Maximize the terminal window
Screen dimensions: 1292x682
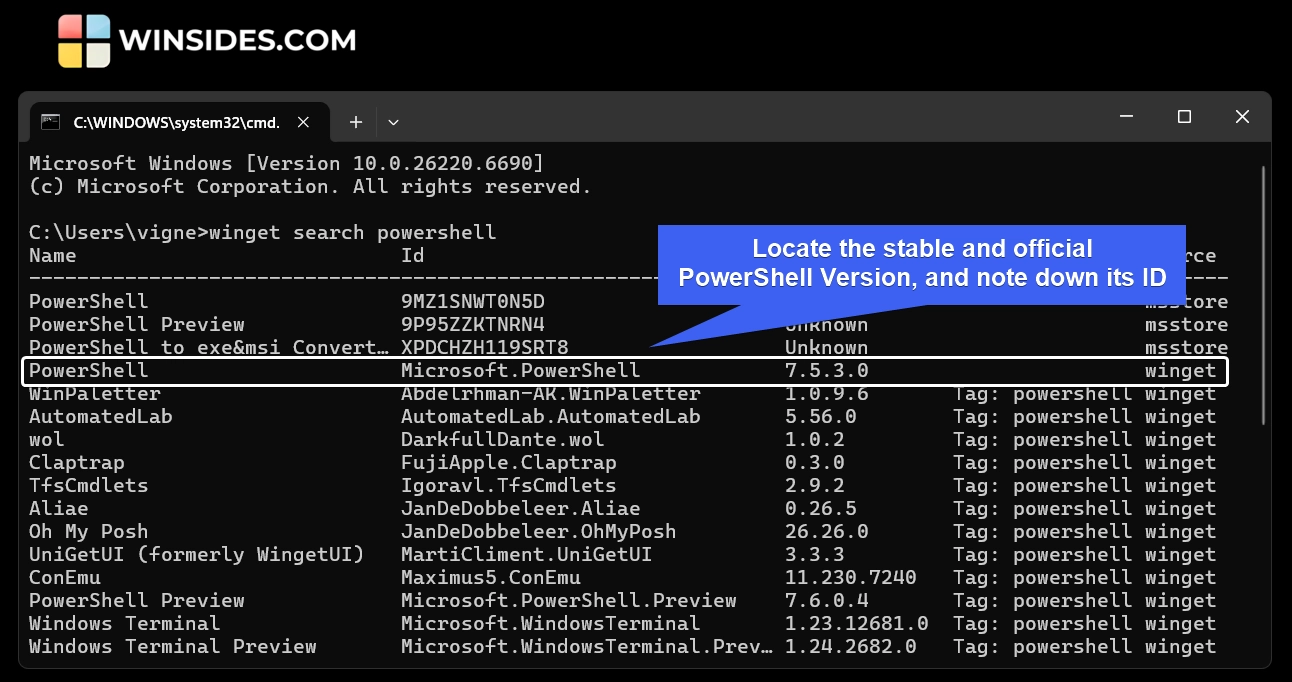1184,117
